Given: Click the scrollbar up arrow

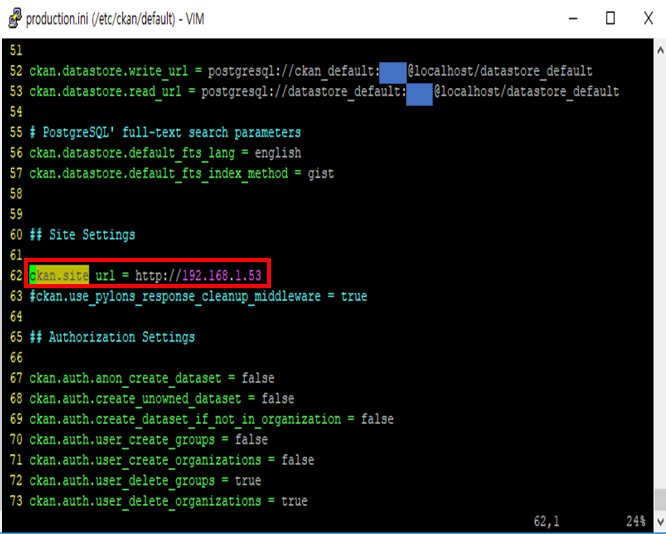Looking at the screenshot, I should [660, 50].
